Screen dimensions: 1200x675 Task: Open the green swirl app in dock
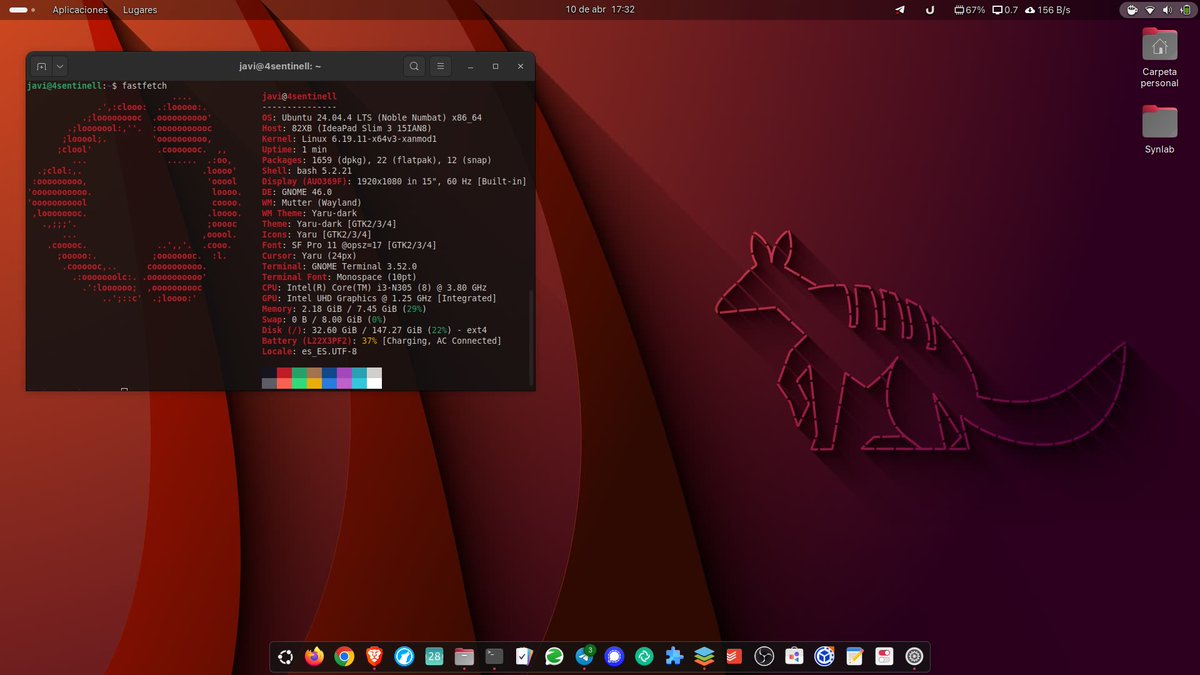[x=554, y=657]
